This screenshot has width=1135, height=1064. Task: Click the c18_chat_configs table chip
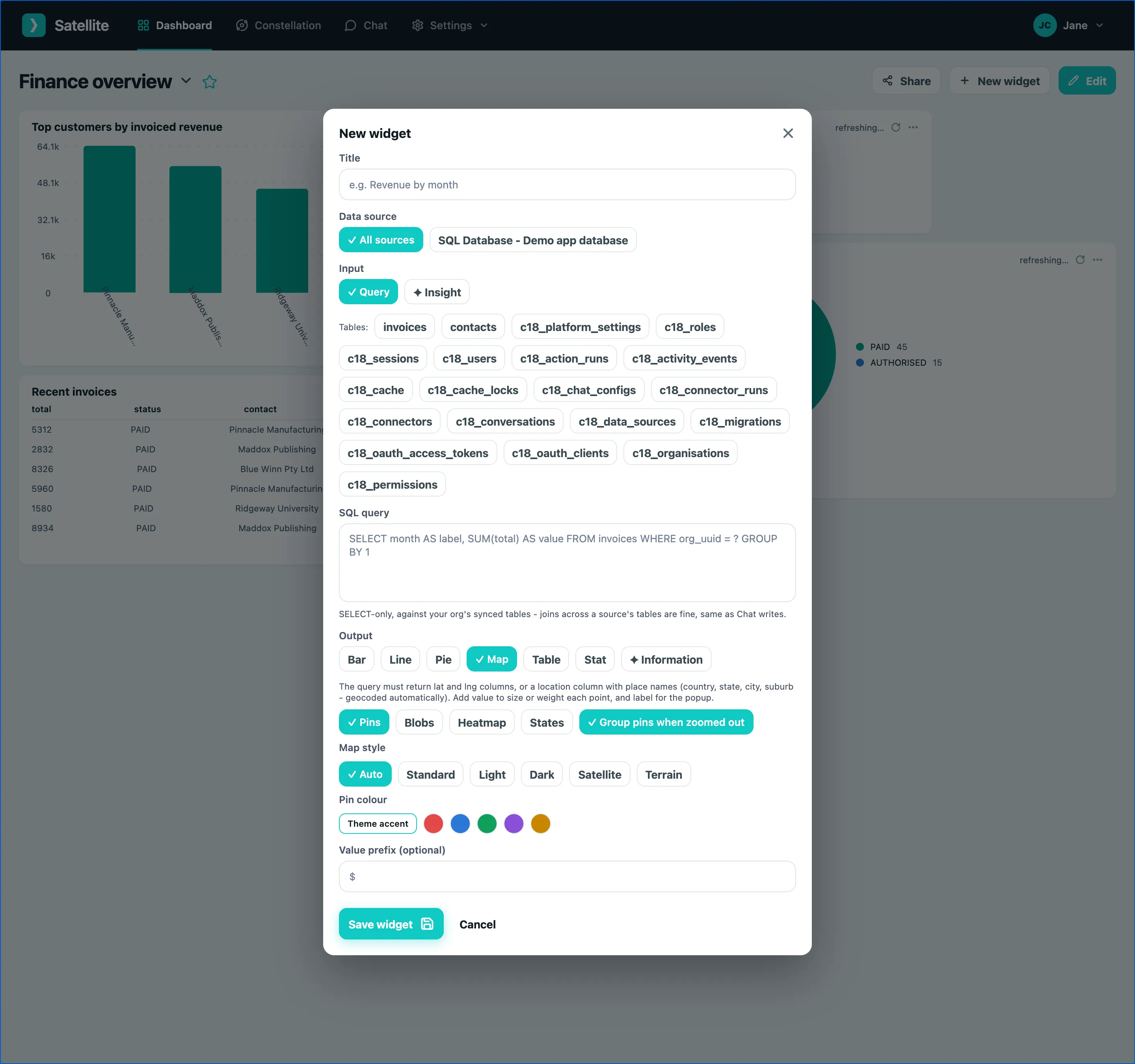pos(589,390)
